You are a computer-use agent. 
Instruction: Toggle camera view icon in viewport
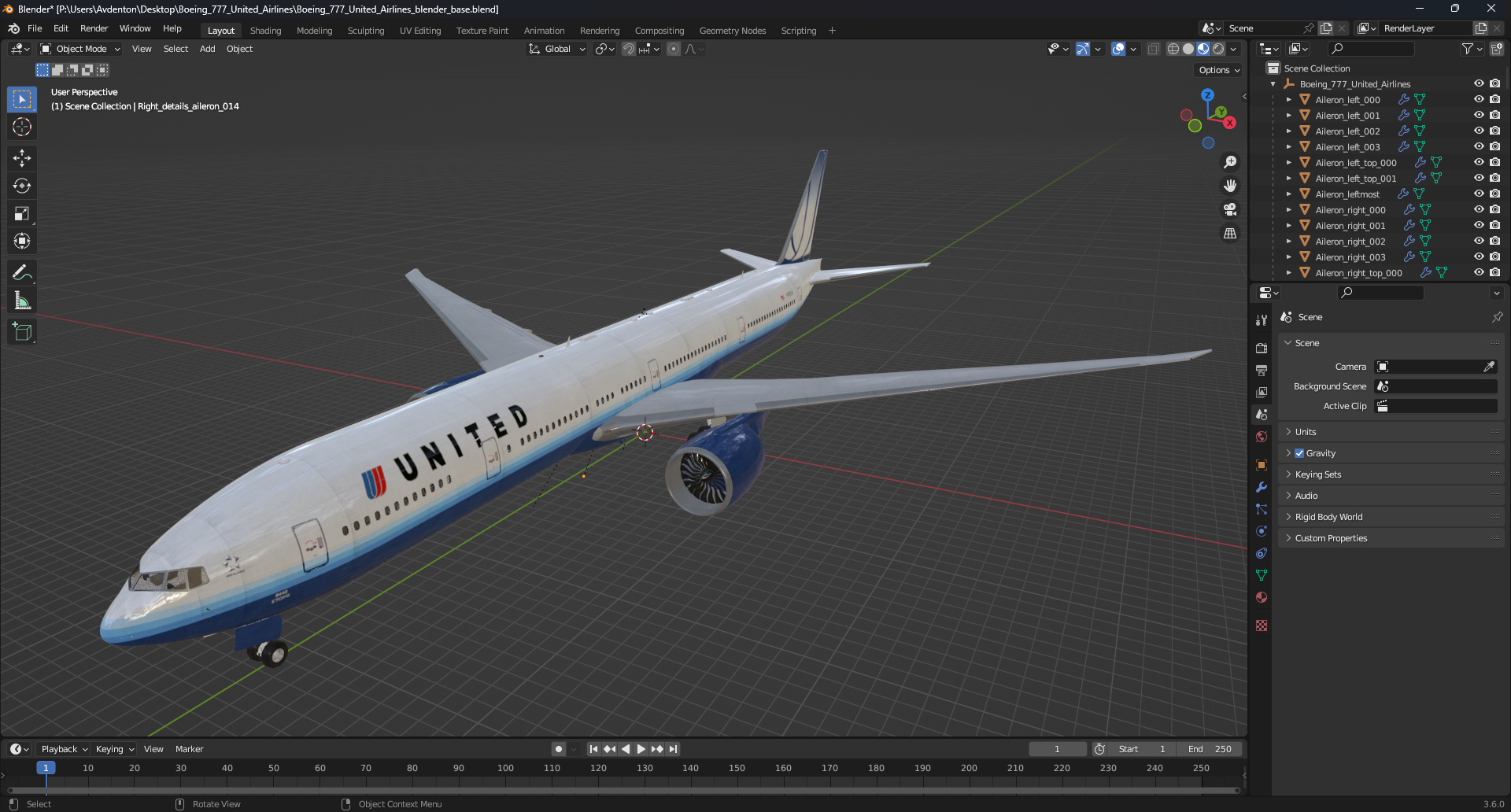(x=1230, y=209)
